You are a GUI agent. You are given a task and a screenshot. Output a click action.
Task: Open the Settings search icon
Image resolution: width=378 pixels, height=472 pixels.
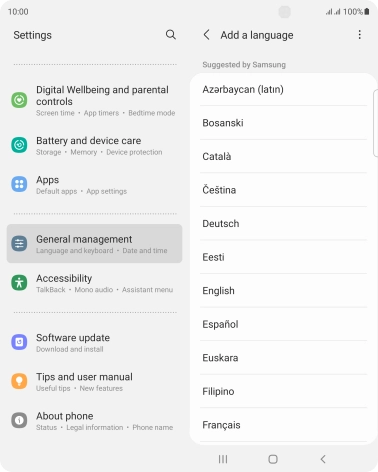coord(171,35)
